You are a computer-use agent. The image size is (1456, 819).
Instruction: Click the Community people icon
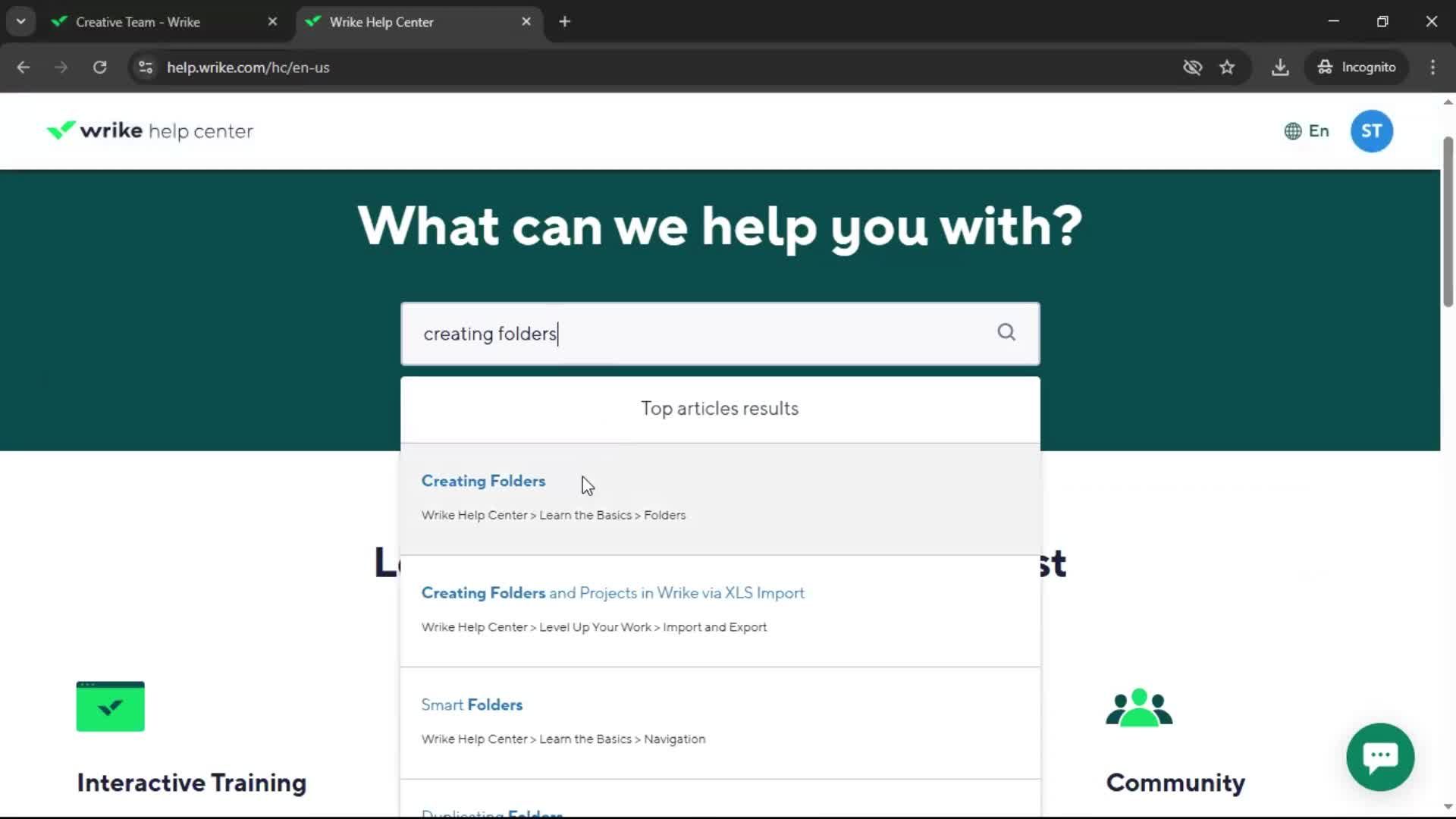coord(1139,707)
